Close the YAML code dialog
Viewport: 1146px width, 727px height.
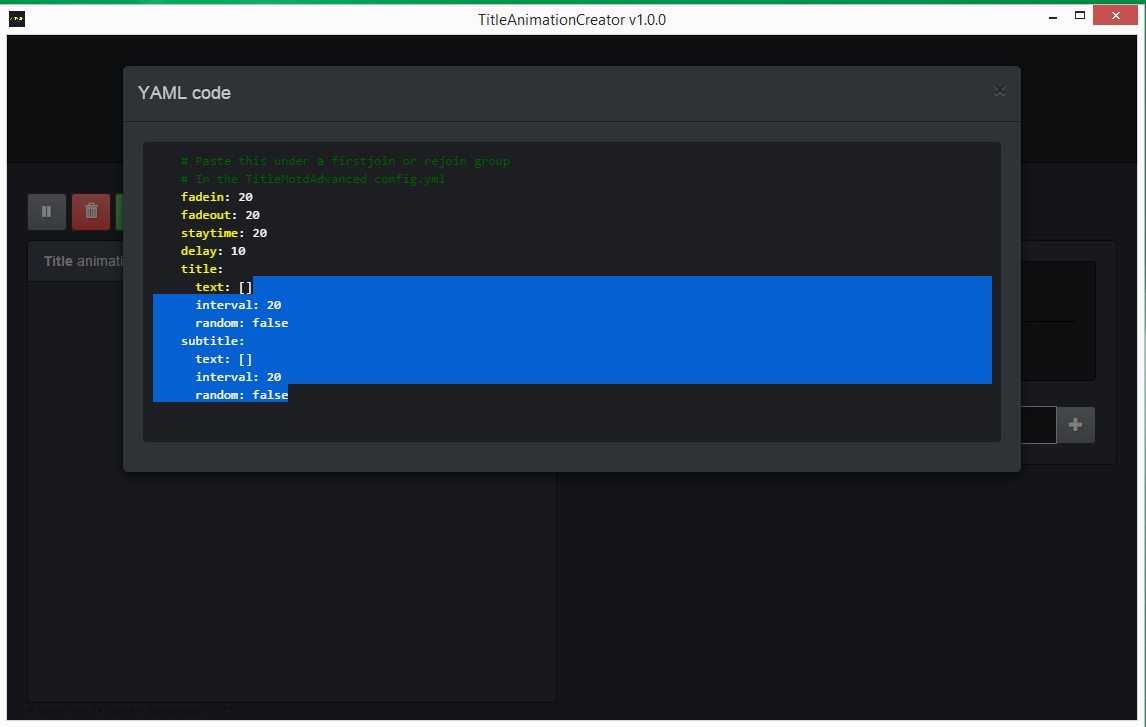[x=999, y=91]
